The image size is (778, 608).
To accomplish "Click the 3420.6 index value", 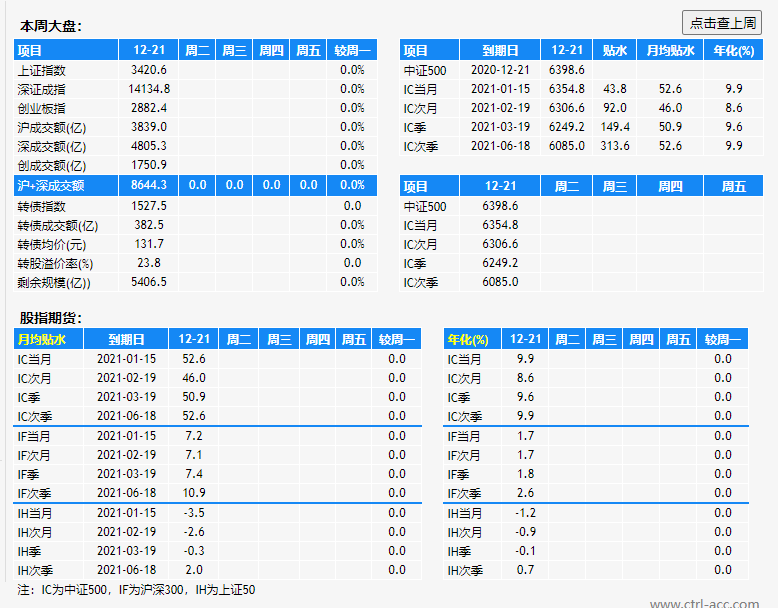I will 149,70.
